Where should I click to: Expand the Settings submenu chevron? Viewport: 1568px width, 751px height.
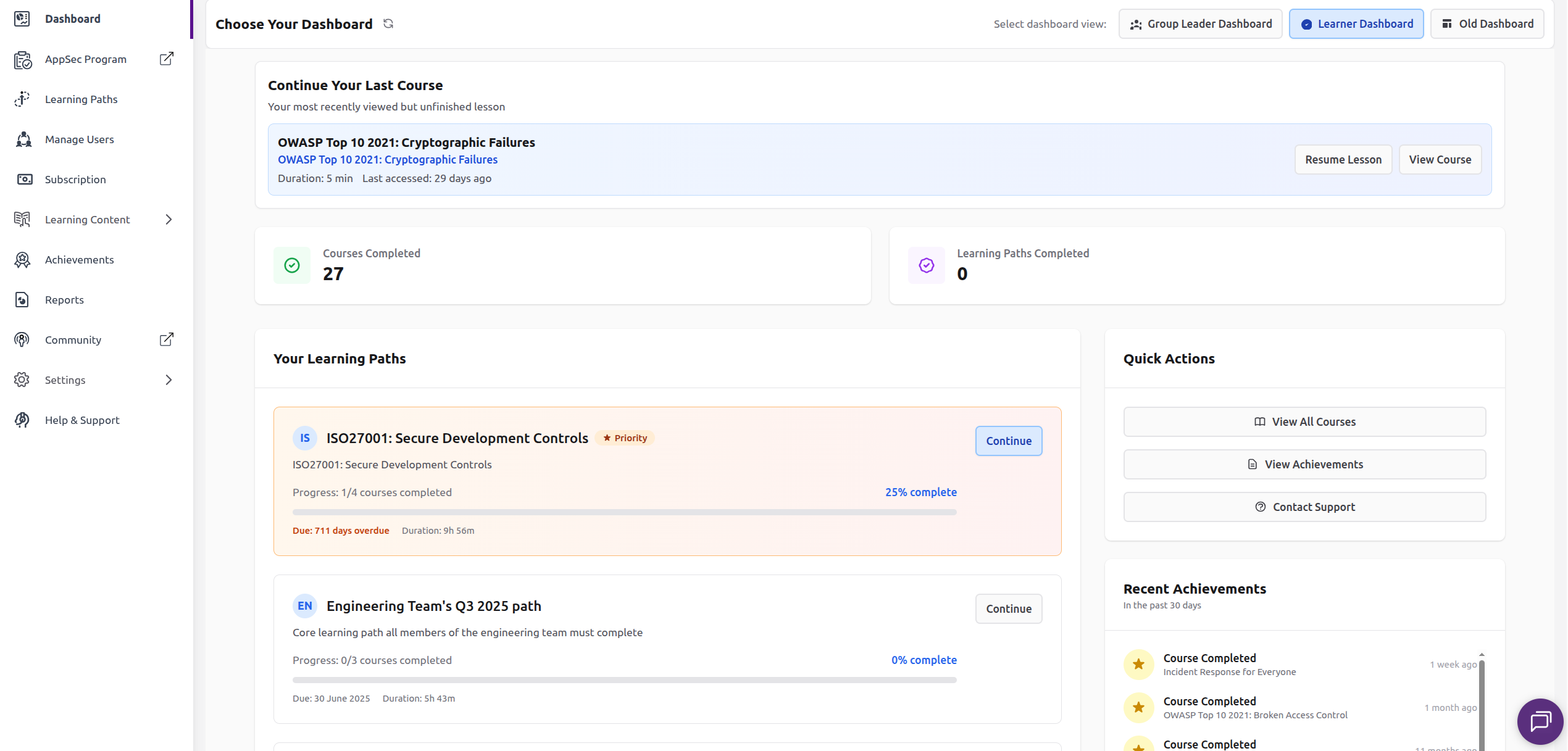[169, 380]
